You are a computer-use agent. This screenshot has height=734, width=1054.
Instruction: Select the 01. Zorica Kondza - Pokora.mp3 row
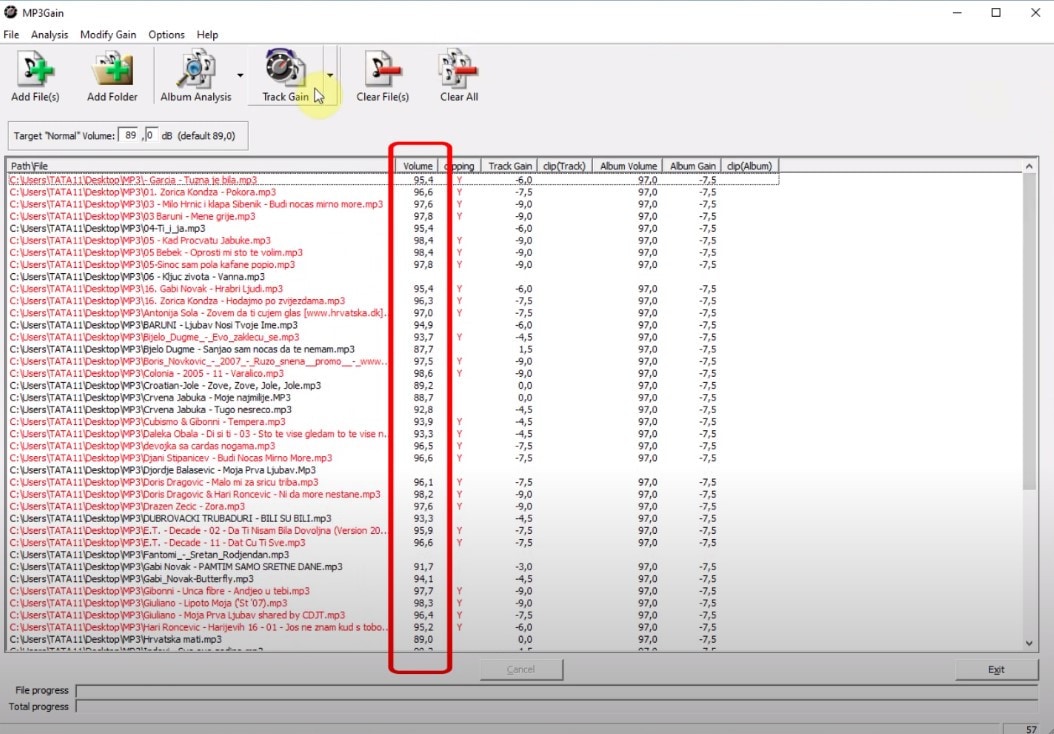tap(393, 192)
